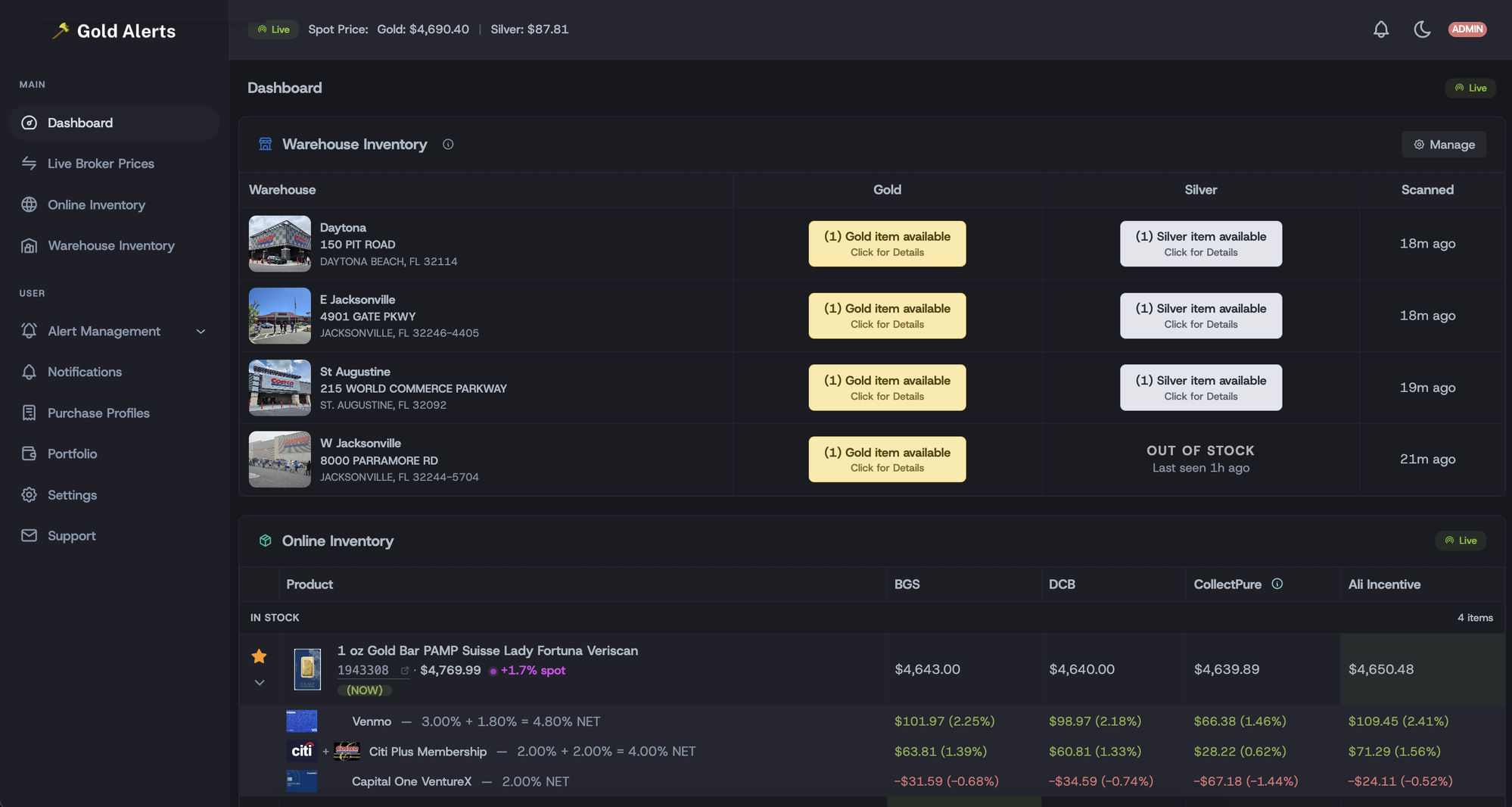Click the Purchase Profiles document icon

30,413
